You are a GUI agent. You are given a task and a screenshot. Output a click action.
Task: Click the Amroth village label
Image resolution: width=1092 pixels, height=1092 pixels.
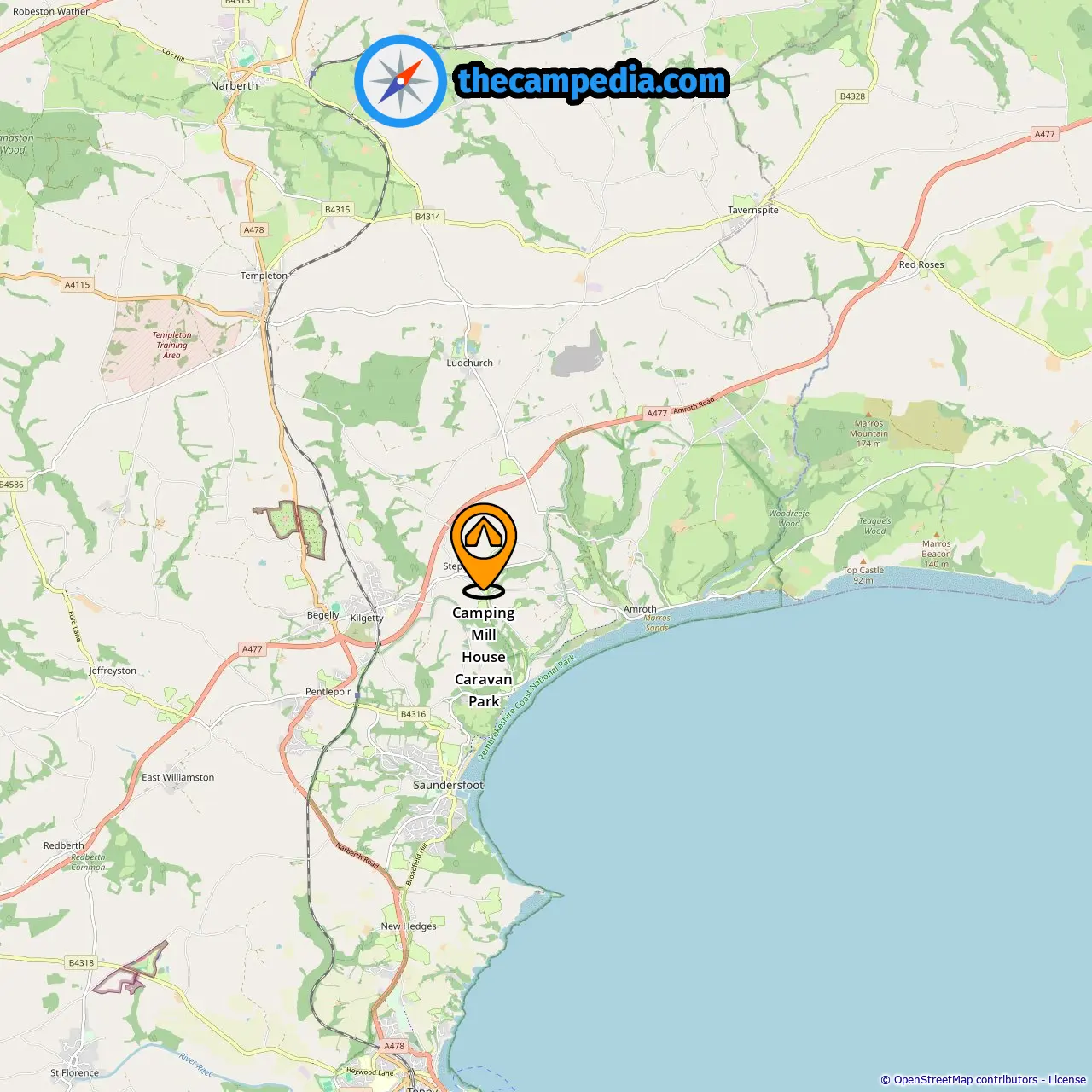640,609
